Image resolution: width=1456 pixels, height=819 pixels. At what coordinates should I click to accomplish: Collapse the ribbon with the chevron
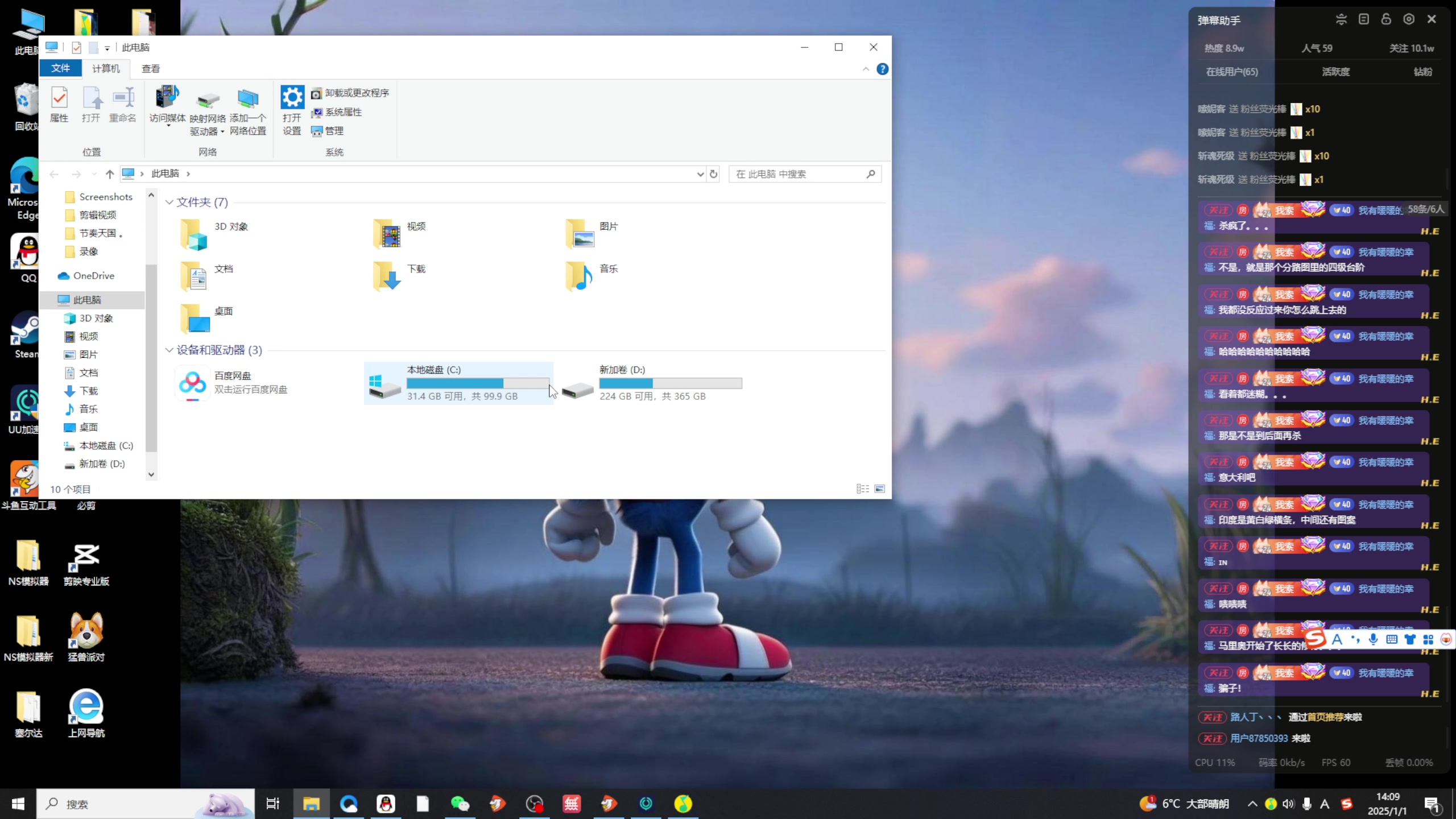866,69
